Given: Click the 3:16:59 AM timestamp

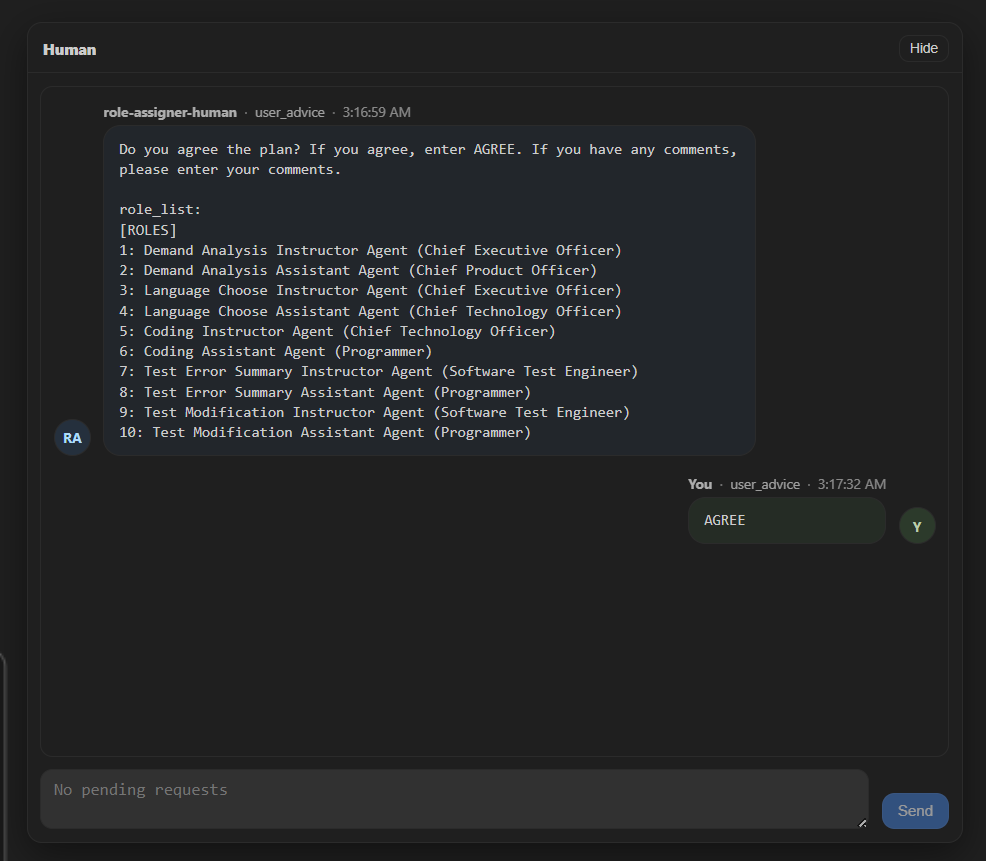Looking at the screenshot, I should (x=376, y=112).
